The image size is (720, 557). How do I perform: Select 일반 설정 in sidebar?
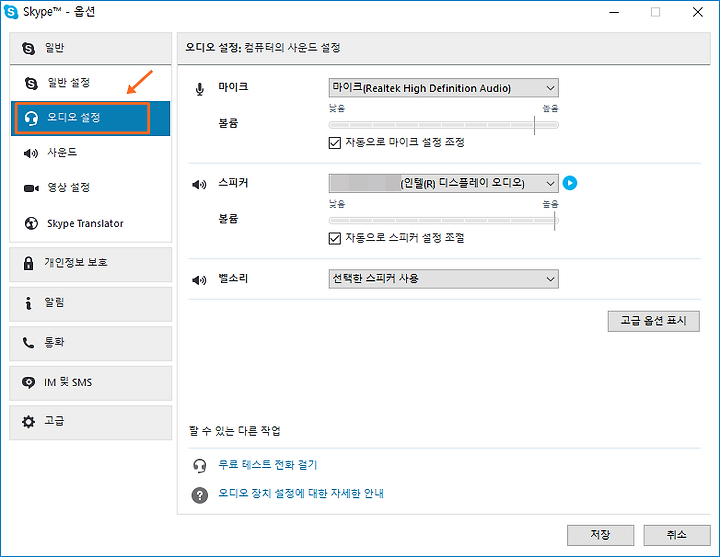pos(90,83)
